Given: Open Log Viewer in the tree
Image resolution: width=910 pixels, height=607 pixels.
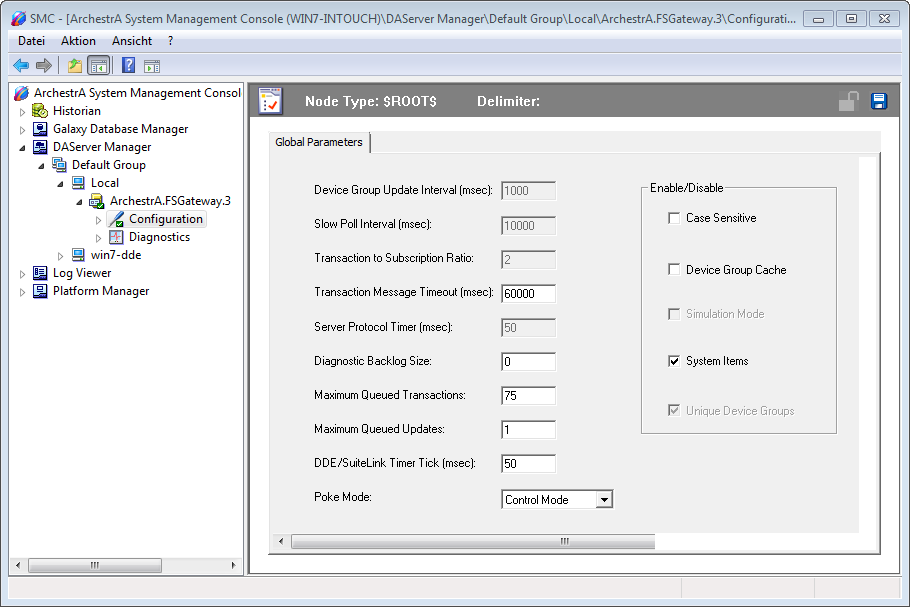Looking at the screenshot, I should (81, 273).
